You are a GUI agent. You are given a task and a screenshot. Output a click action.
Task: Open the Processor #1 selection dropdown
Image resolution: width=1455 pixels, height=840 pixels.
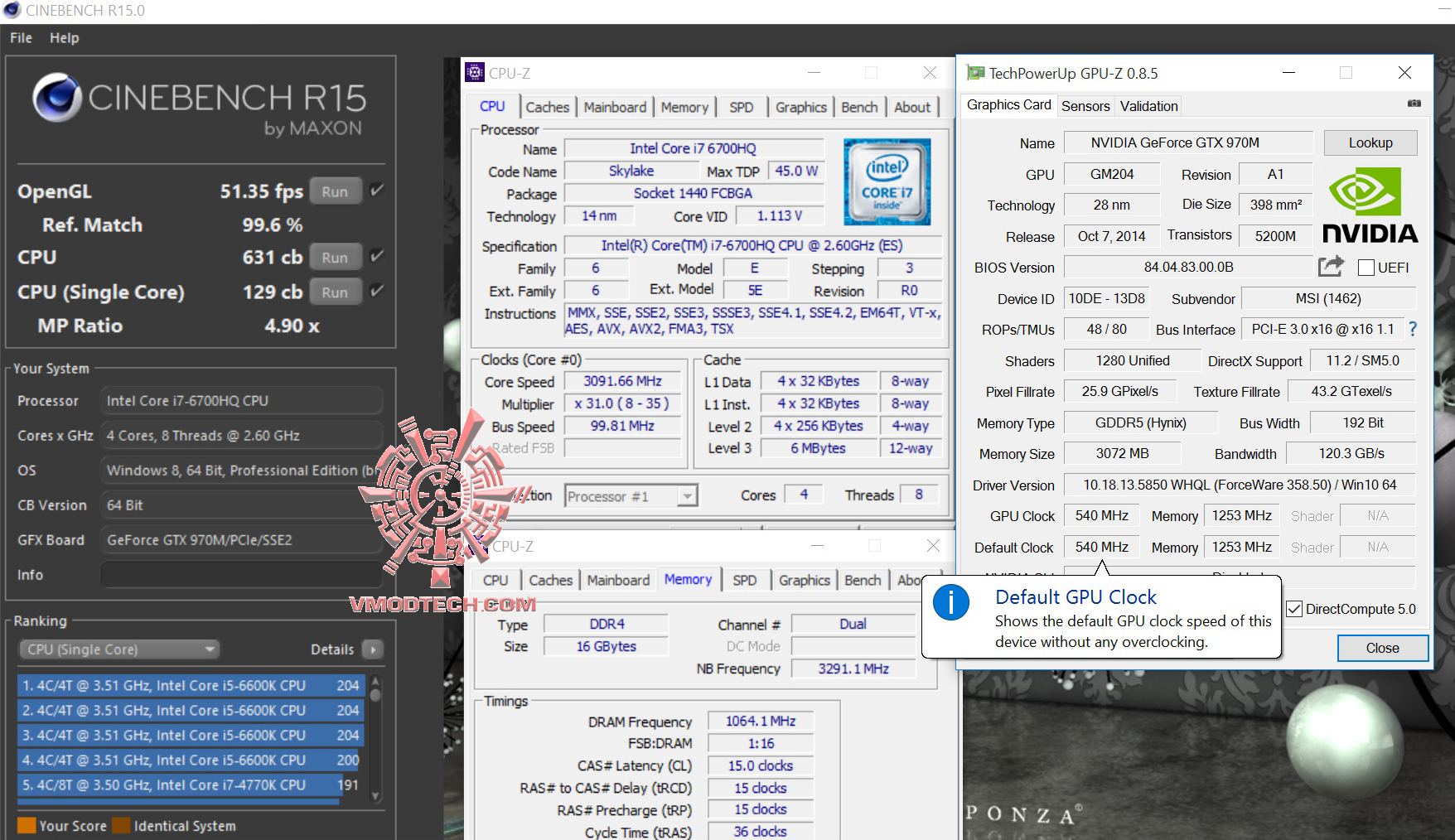(631, 496)
